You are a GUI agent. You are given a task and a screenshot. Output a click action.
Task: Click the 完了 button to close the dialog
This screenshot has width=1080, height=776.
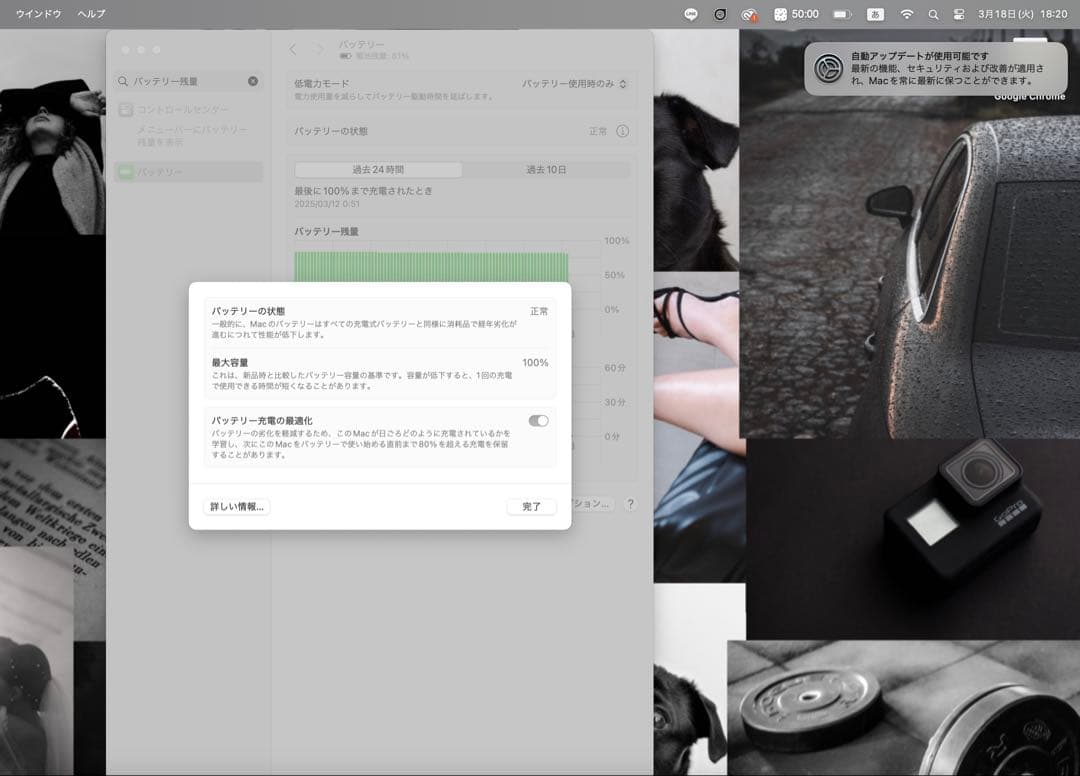click(x=531, y=506)
